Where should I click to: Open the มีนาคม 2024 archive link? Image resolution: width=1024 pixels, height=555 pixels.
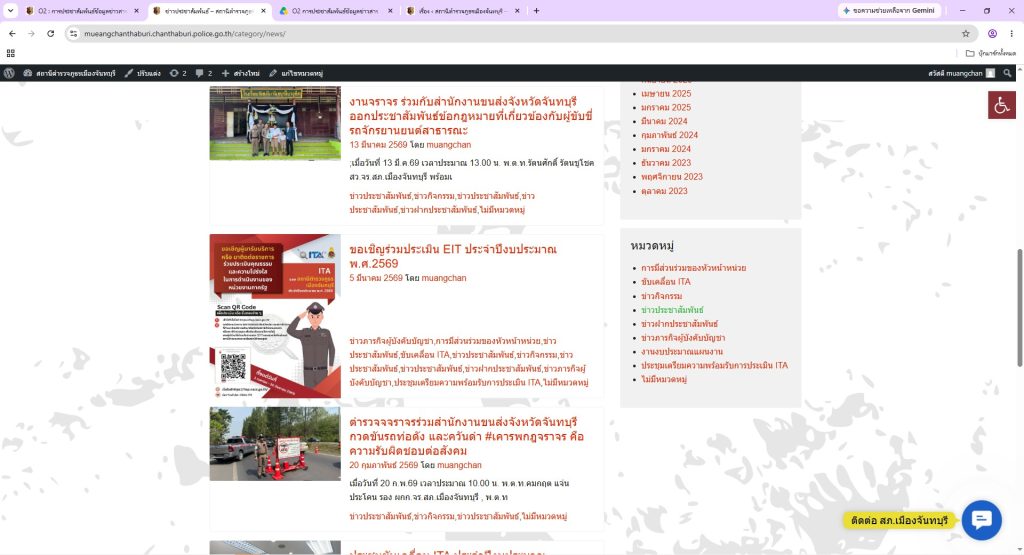[664, 121]
